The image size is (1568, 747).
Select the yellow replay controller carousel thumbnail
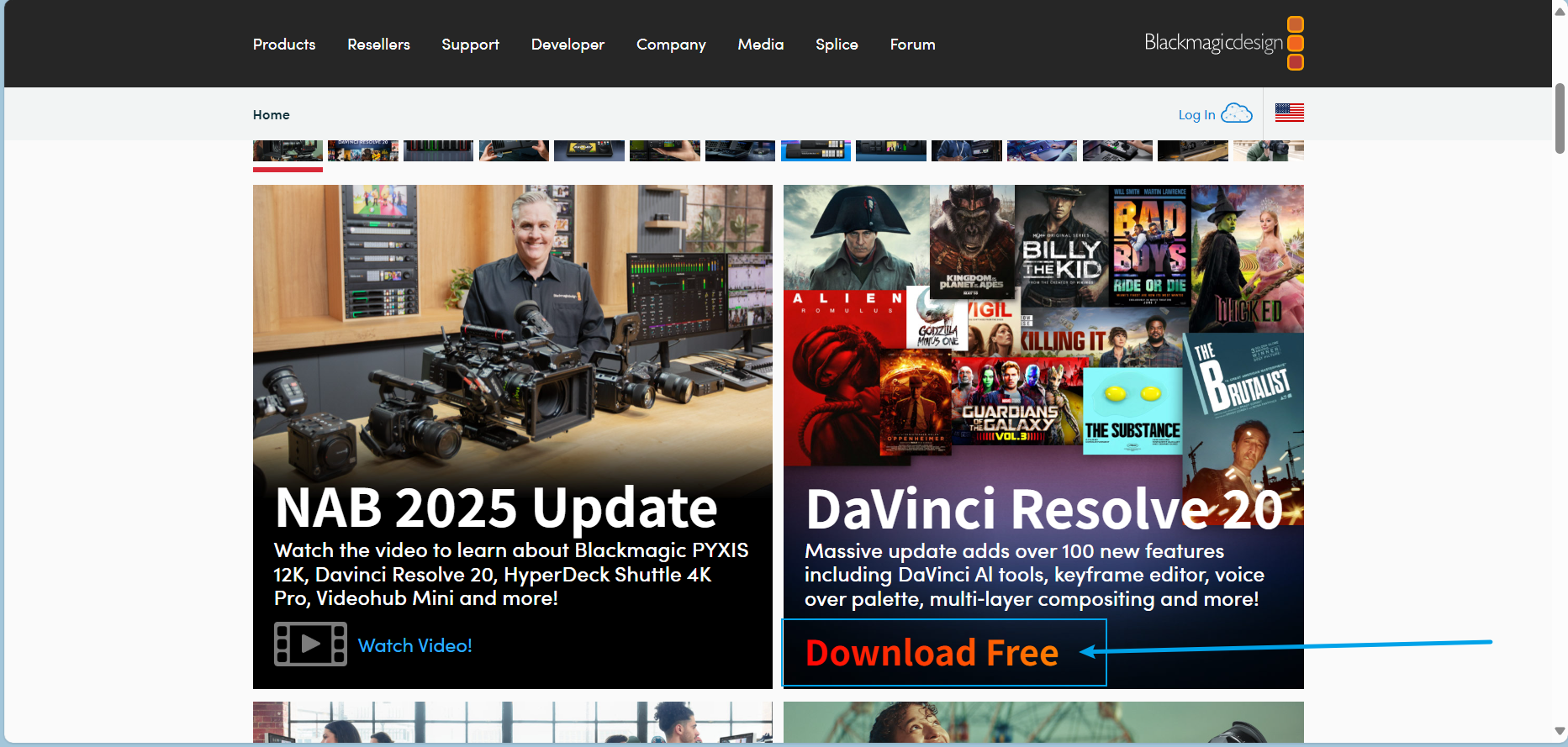point(589,151)
